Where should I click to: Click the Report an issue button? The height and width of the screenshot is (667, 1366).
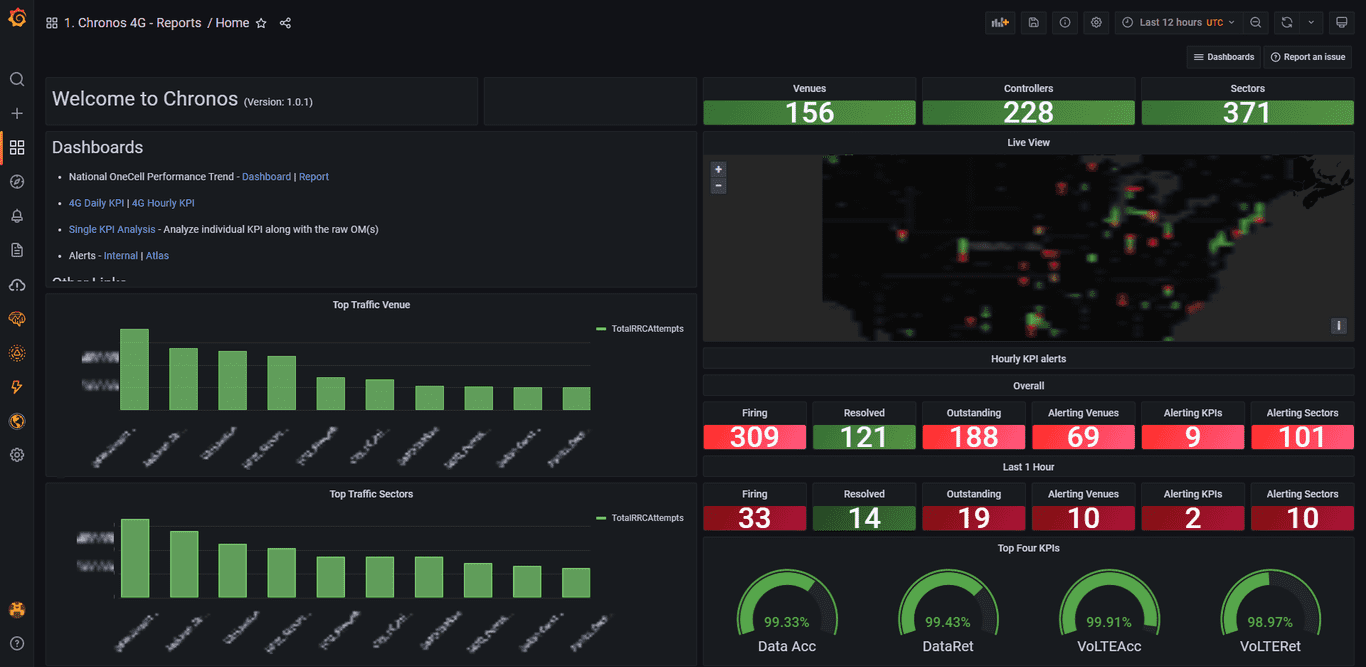point(1308,57)
